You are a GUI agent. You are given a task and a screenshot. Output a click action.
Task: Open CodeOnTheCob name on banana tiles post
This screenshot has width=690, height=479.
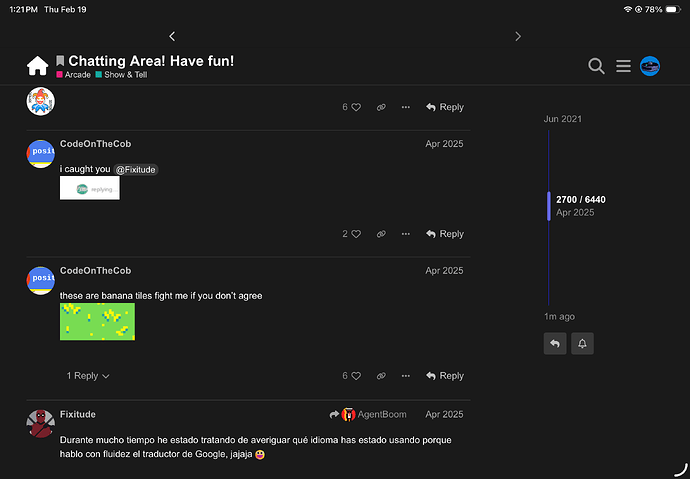click(x=95, y=271)
